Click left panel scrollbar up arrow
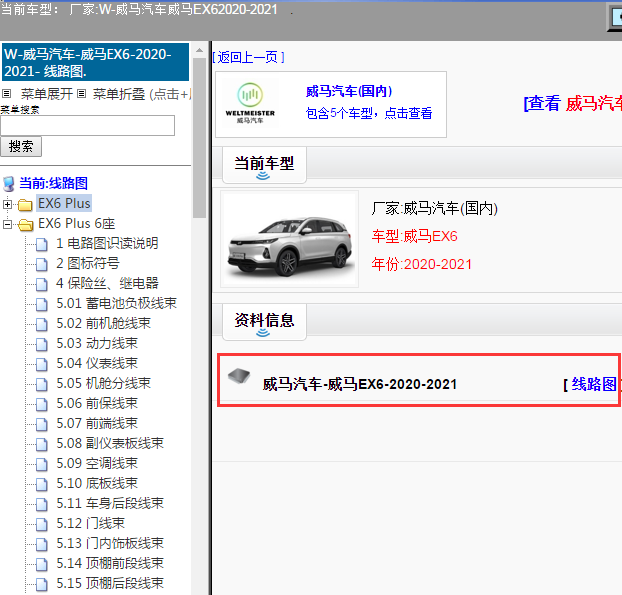Screen dimensions: 622x595 [x=200, y=50]
